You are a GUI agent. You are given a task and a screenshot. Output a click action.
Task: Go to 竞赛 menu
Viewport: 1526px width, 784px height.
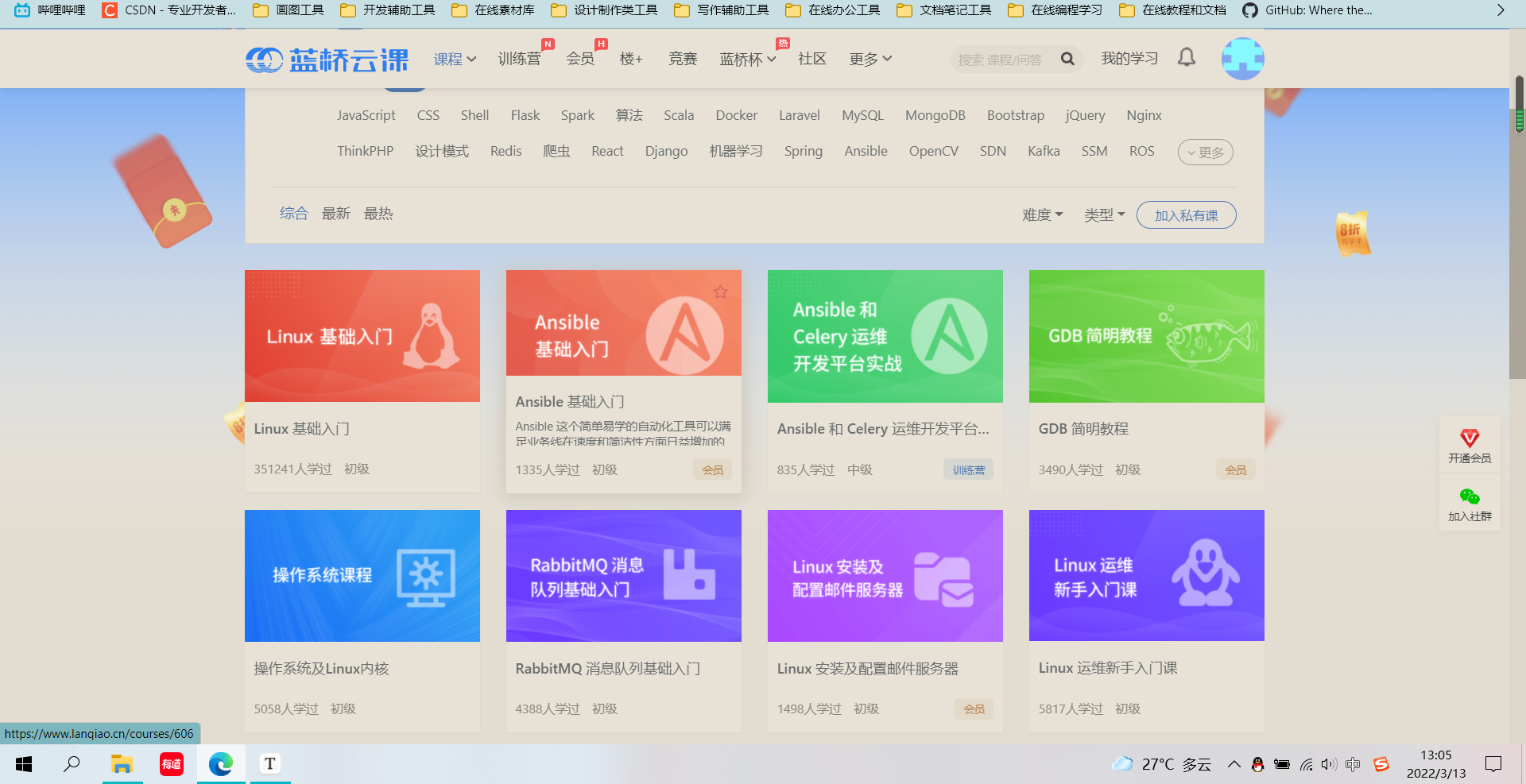683,59
